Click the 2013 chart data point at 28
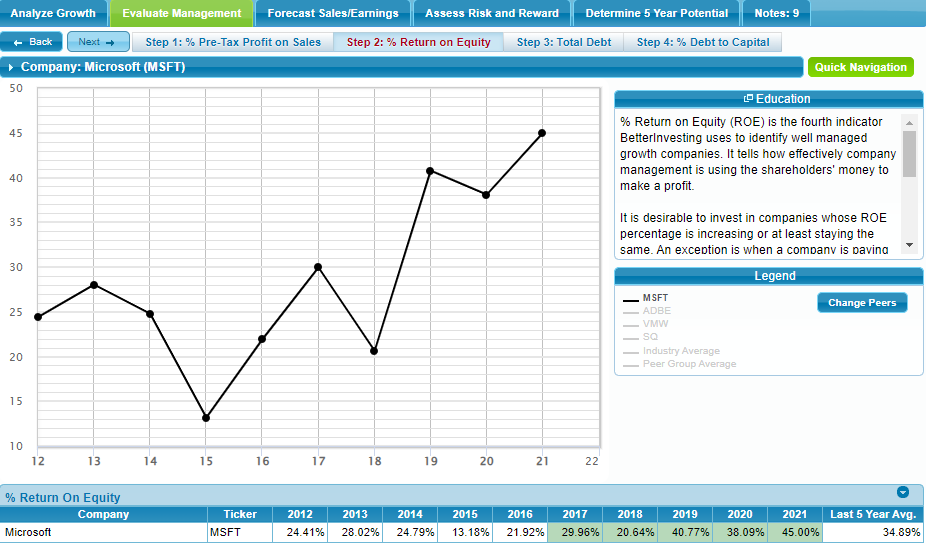The image size is (926, 545). pos(94,285)
